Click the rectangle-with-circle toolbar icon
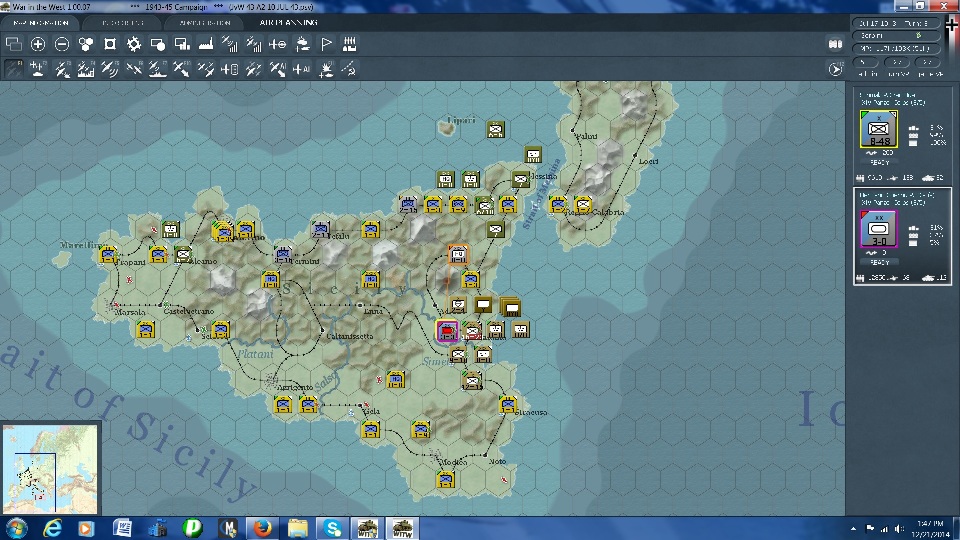 pos(157,44)
